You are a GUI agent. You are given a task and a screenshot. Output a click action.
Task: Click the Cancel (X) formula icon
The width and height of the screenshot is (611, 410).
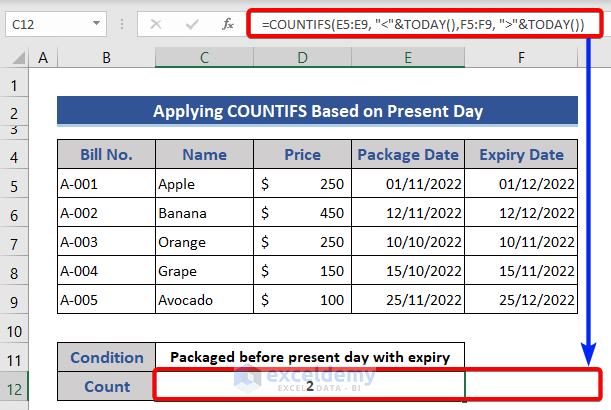[x=155, y=24]
